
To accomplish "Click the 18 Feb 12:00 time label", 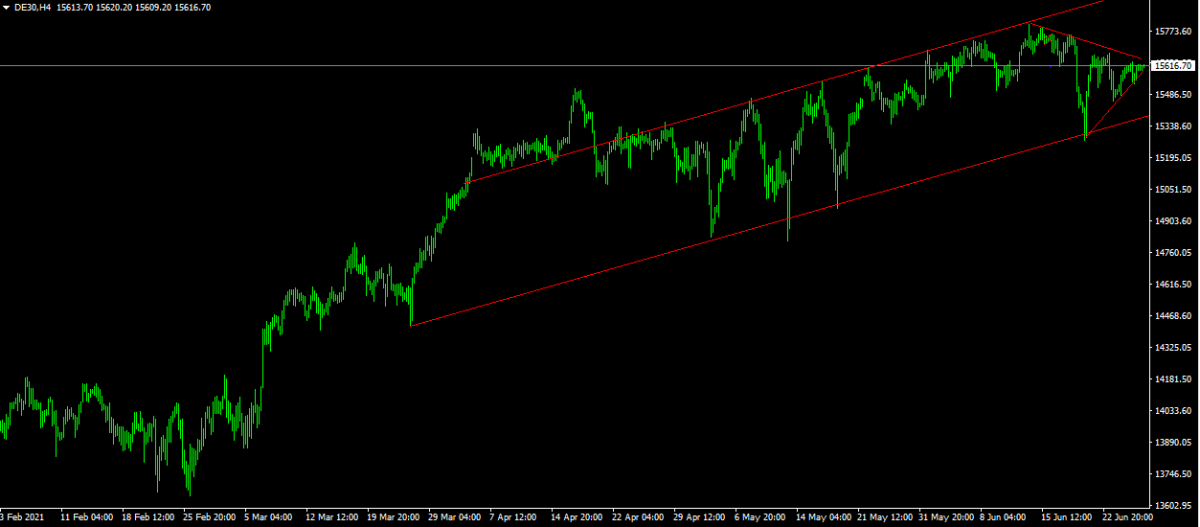I will [x=149, y=518].
